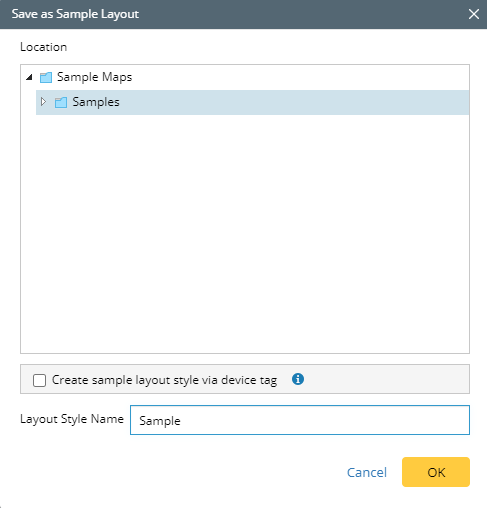Click empty area of the Location tree list

pos(245,233)
